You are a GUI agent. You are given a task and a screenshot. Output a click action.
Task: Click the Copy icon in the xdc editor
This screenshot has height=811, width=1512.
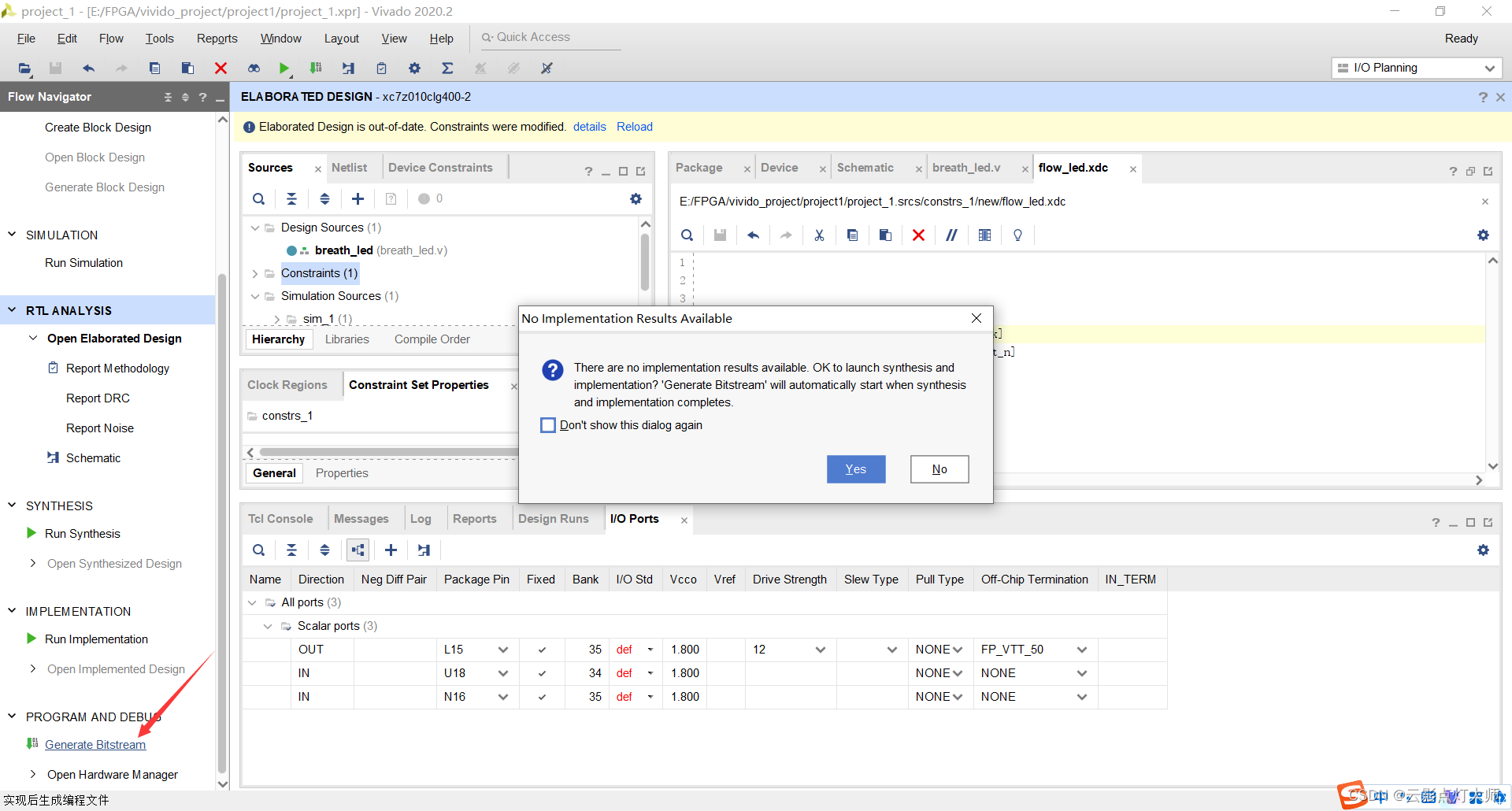(852, 235)
